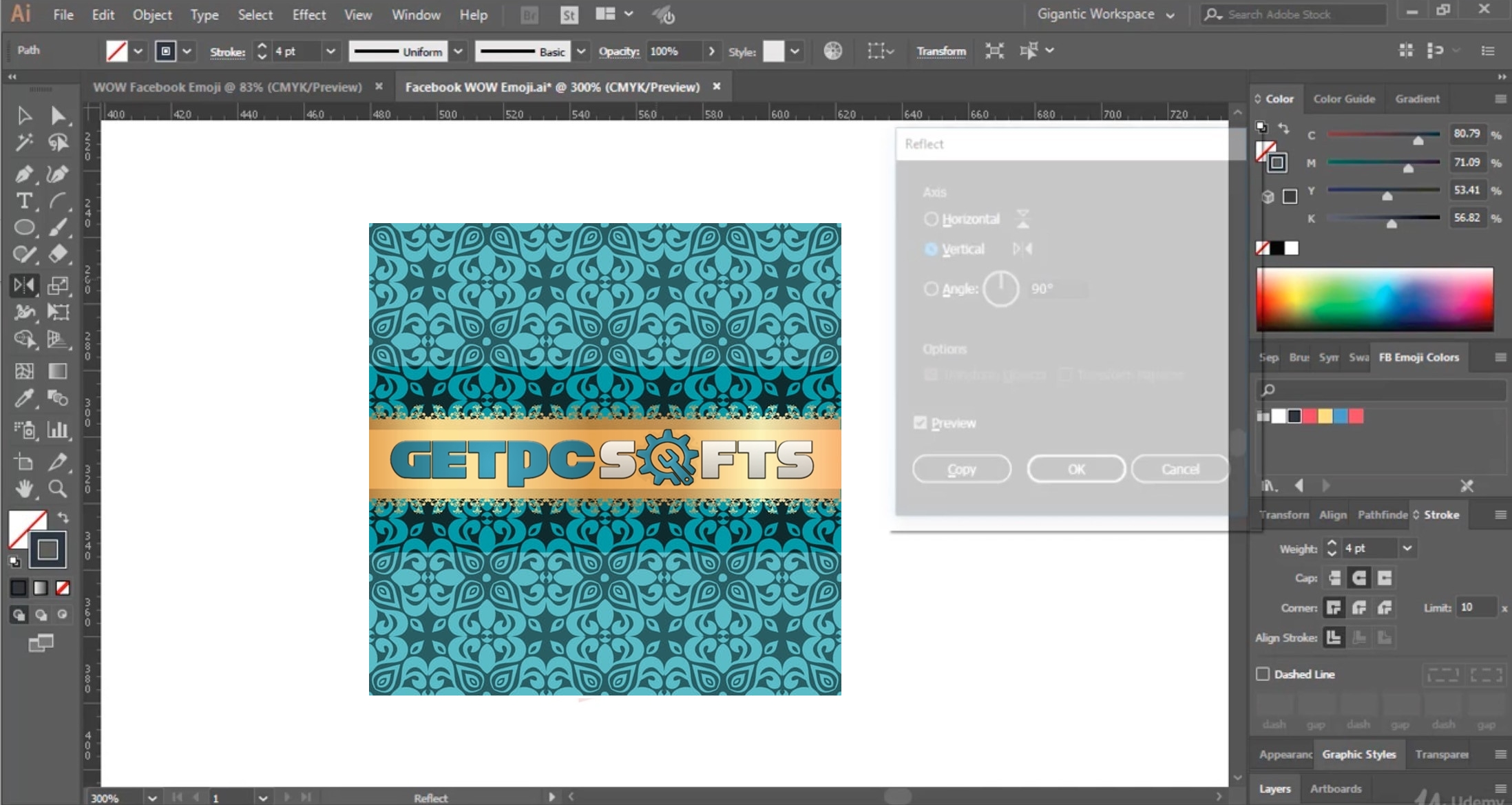
Task: Select the Column Graph tool
Action: [x=58, y=430]
